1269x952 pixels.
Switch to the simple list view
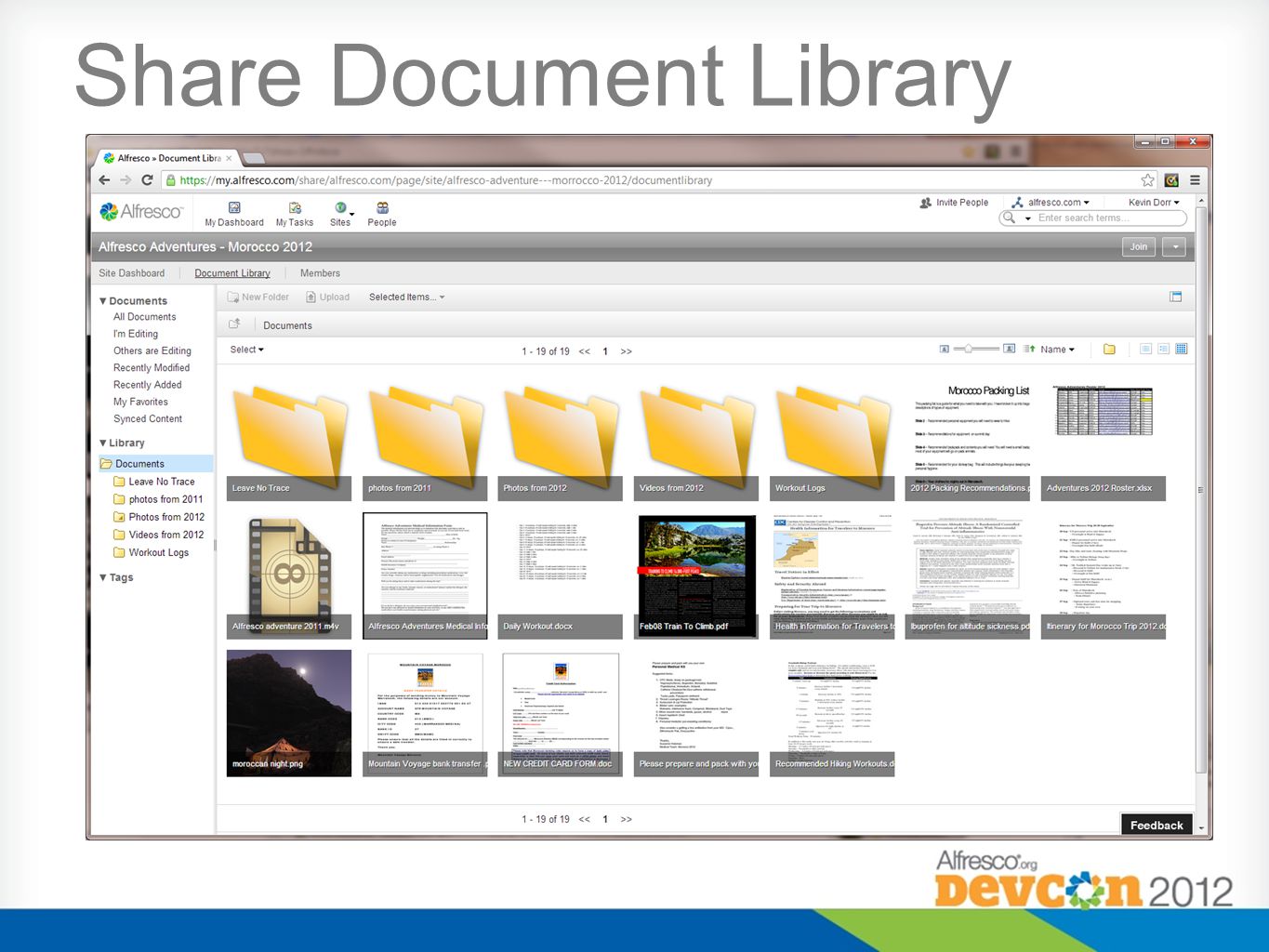point(1145,350)
